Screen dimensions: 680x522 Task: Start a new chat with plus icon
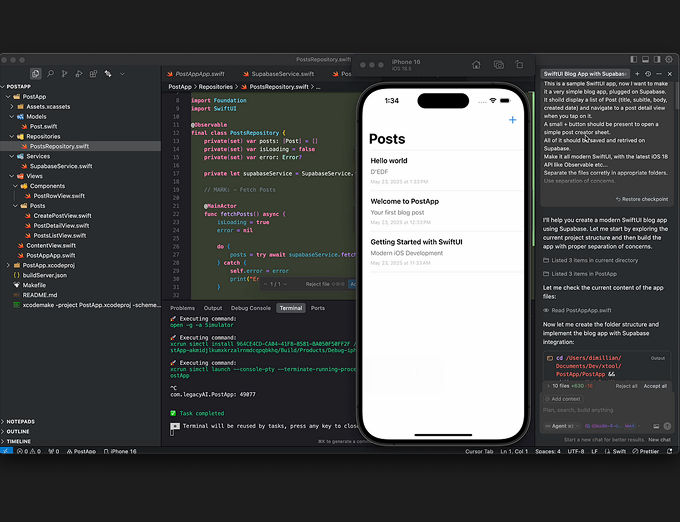point(637,74)
